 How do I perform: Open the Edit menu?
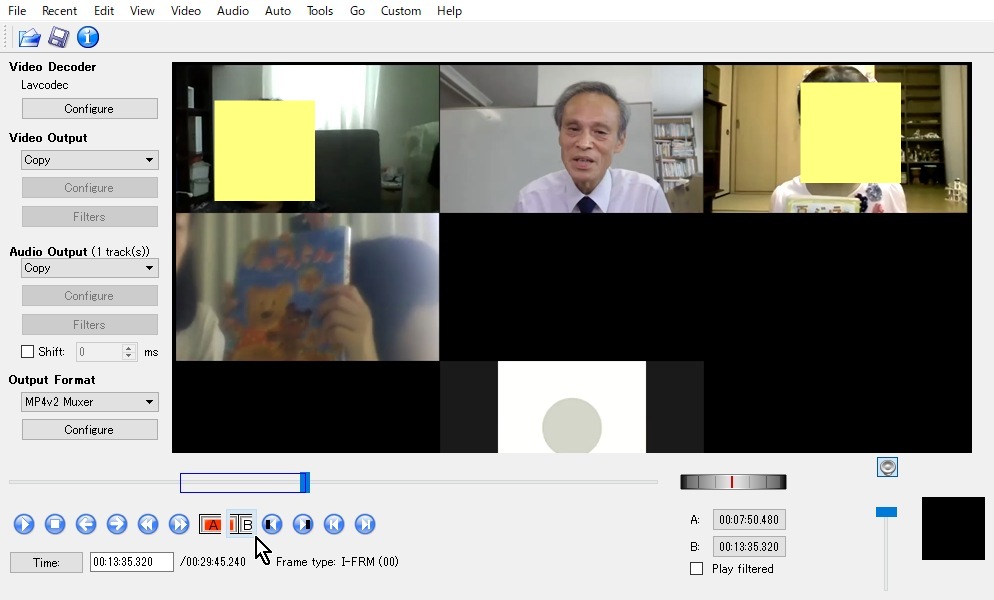click(x=104, y=11)
